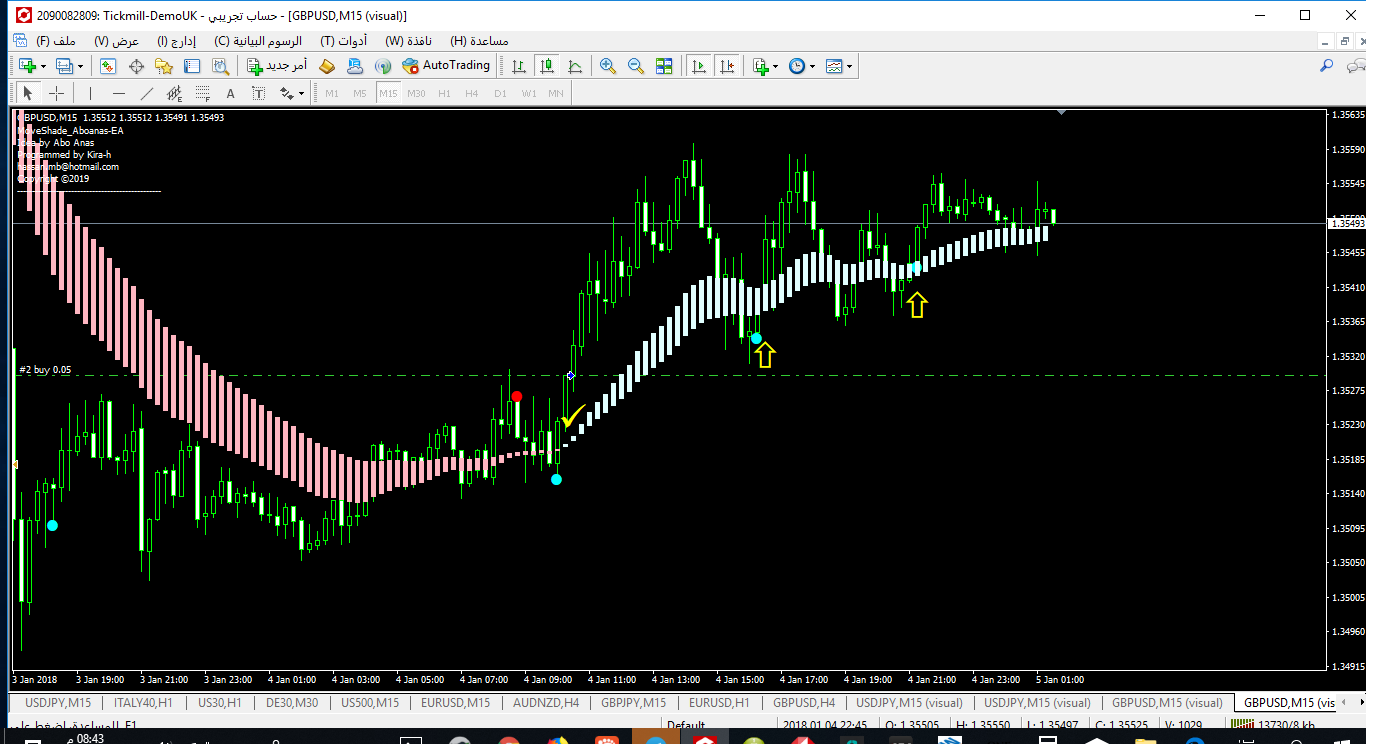Open the File (F) menu

(x=57, y=41)
